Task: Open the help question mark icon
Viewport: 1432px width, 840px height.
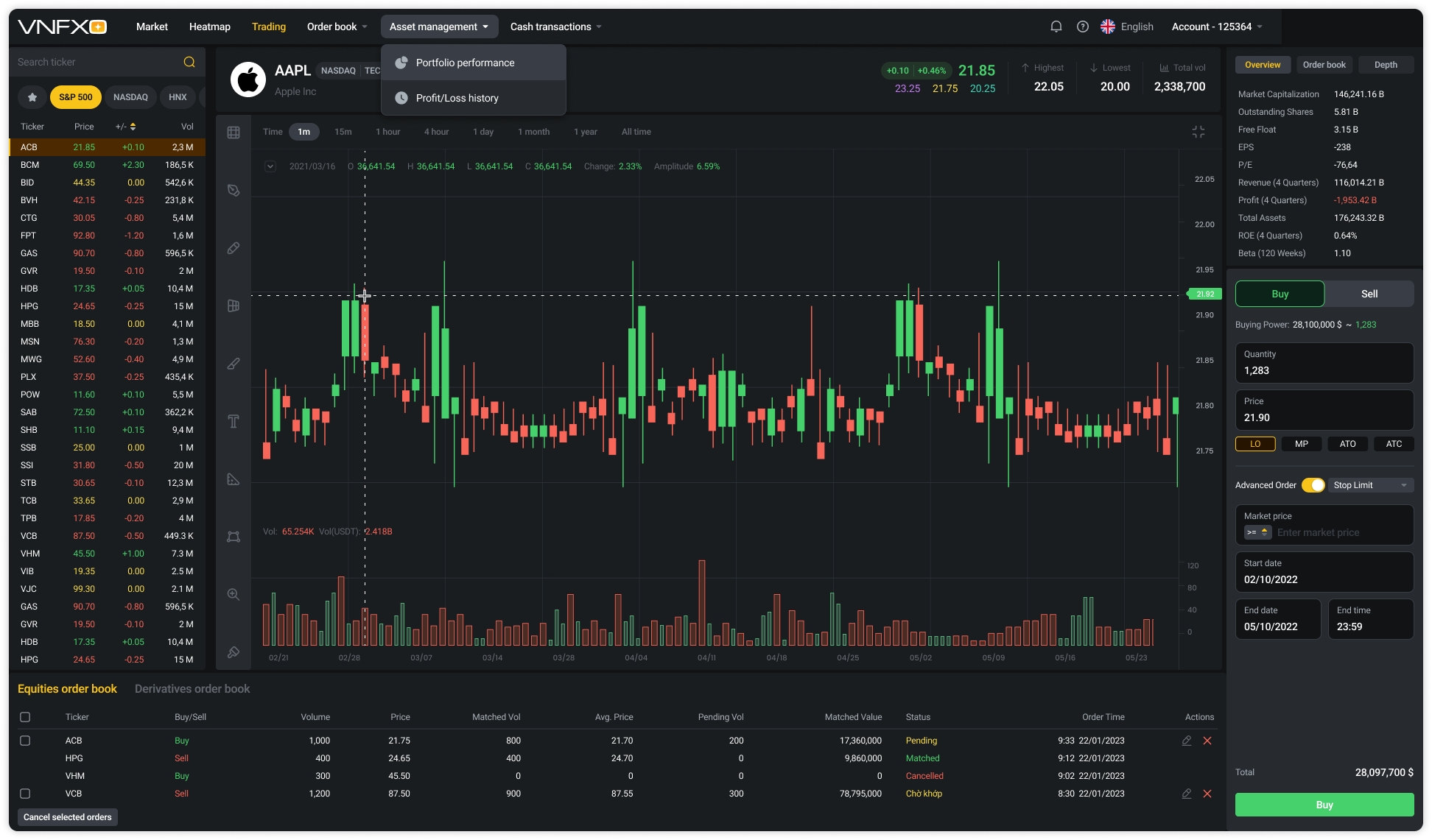Action: [x=1082, y=27]
